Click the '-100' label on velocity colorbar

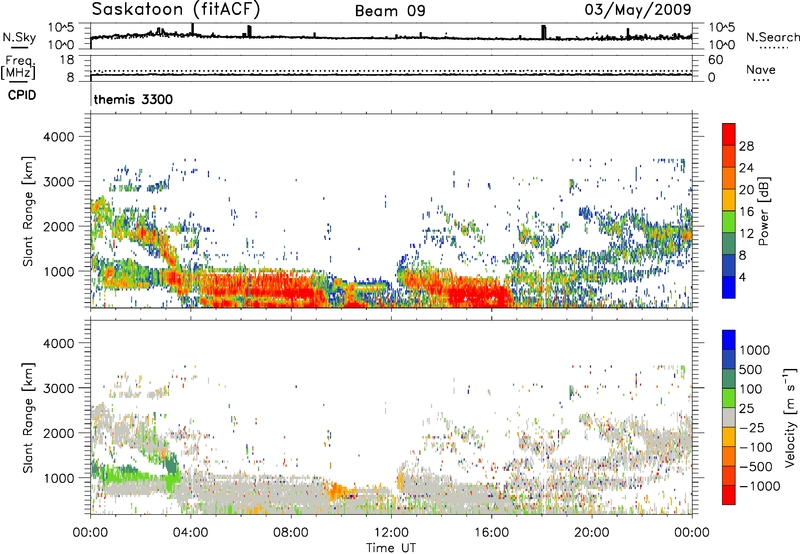click(756, 447)
